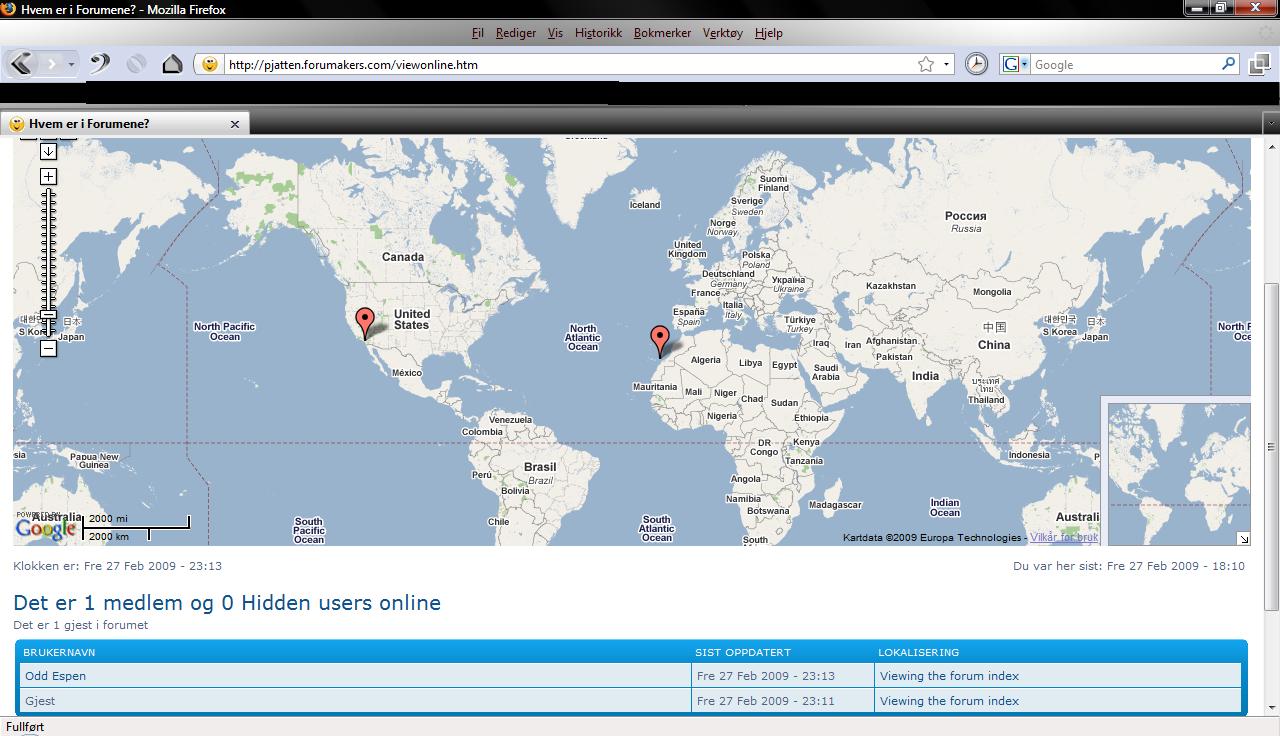The image size is (1280, 736).
Task: Click the overview mini-map thumbnail
Action: 1179,474
